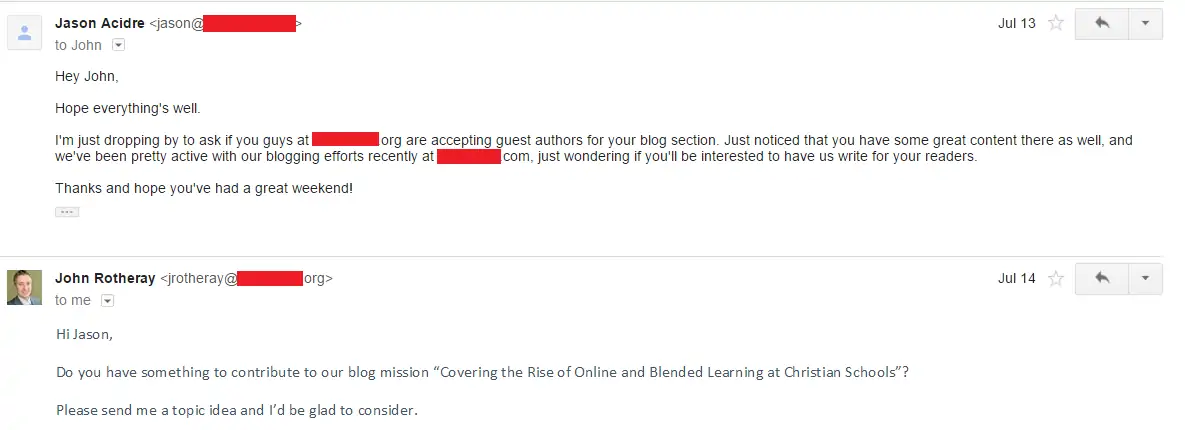Click the 'Hi Jason,' greeting text
Viewport: 1185px width, 430px height.
tap(85, 334)
